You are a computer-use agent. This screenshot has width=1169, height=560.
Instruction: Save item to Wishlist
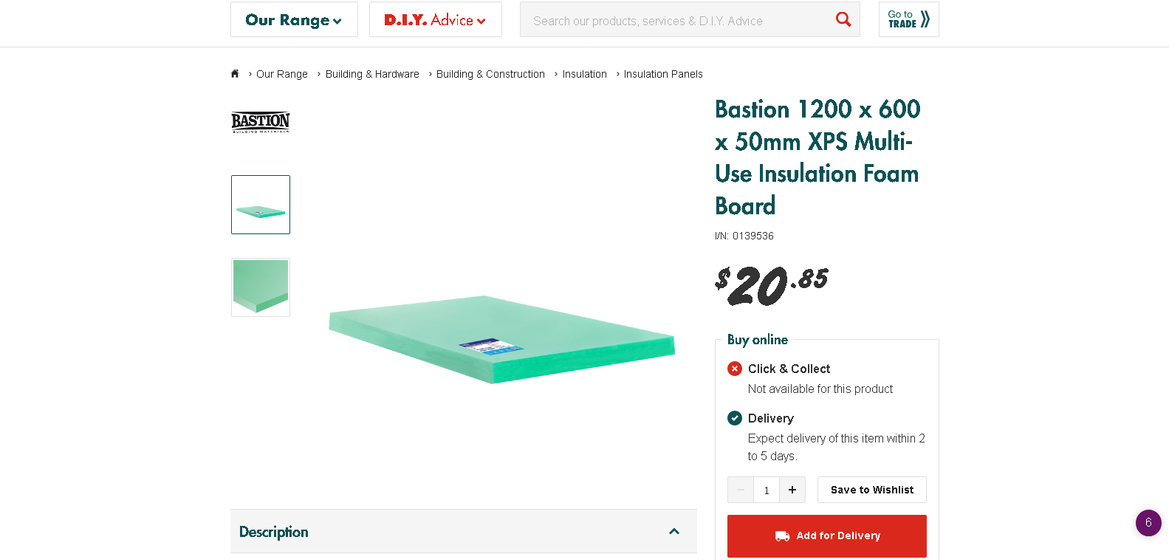[x=872, y=490]
